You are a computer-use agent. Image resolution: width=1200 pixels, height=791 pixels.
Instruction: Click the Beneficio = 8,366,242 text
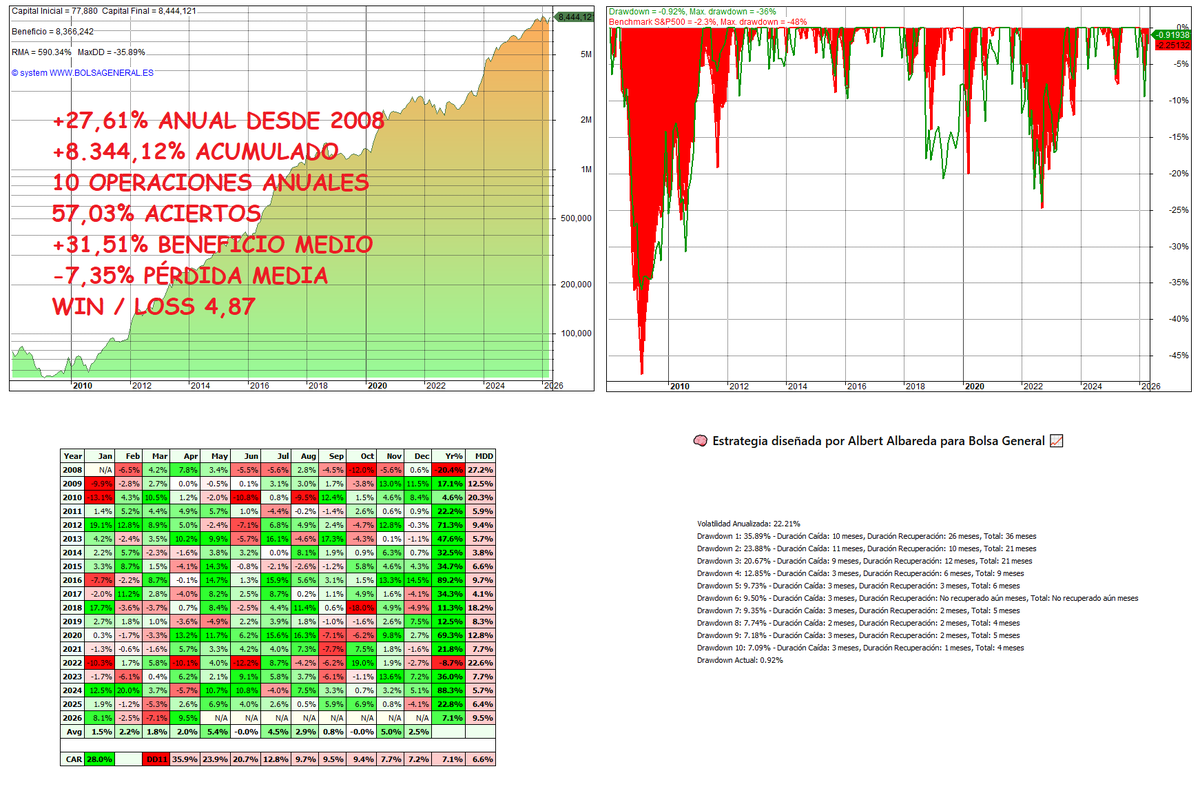coord(52,31)
